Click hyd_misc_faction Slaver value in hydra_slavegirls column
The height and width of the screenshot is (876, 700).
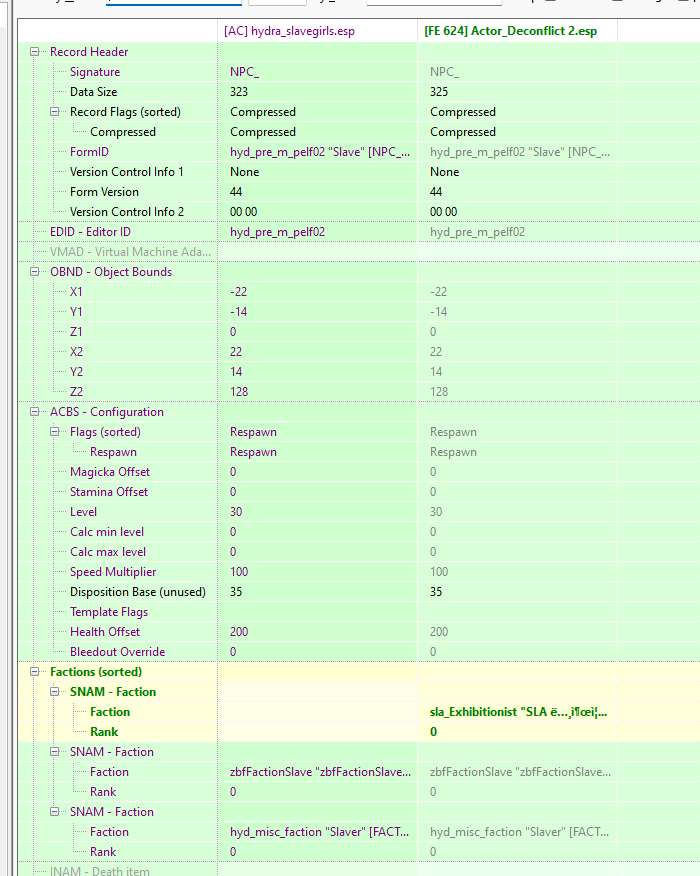[320, 832]
